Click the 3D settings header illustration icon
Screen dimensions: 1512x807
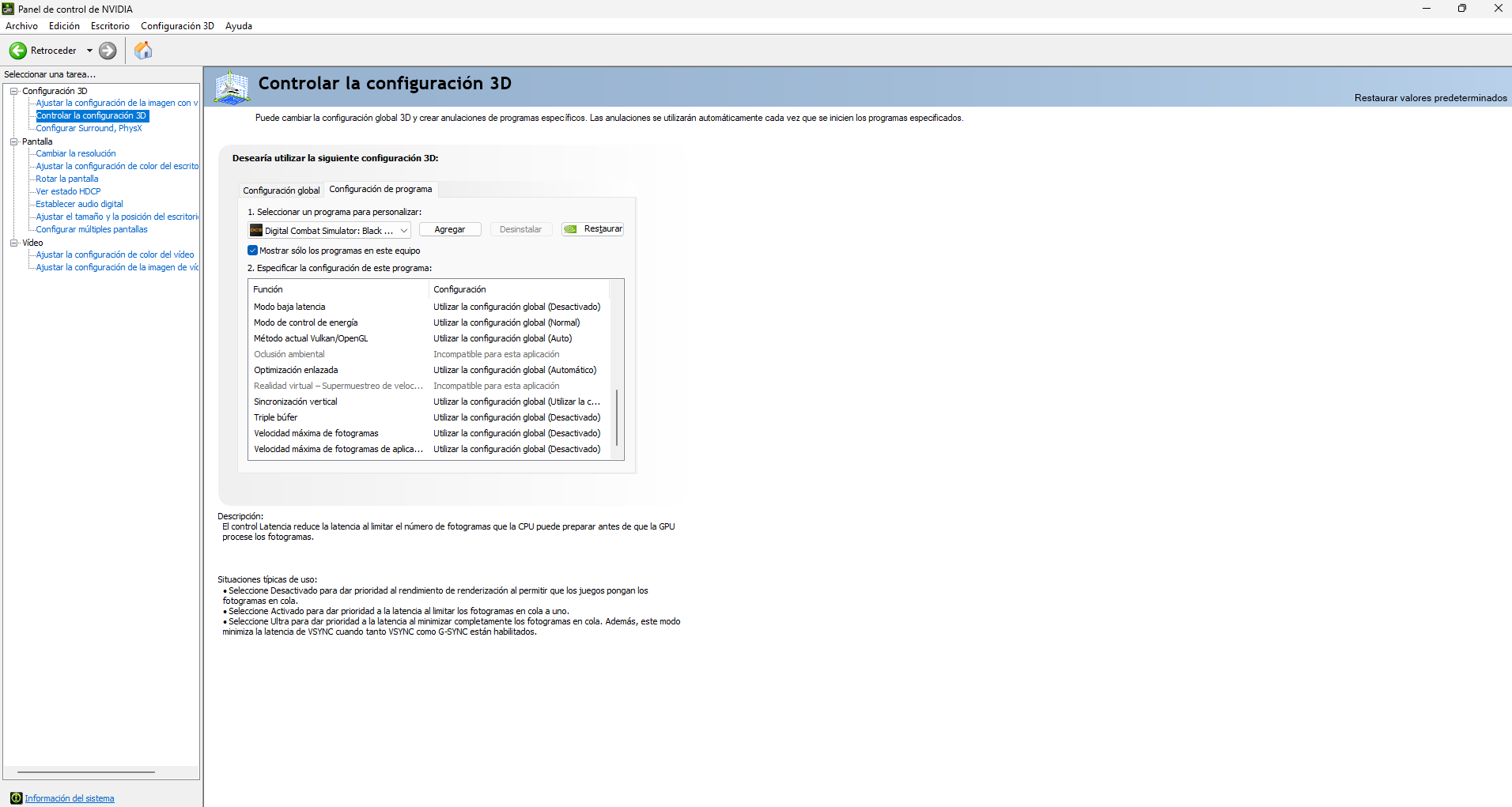tap(232, 87)
